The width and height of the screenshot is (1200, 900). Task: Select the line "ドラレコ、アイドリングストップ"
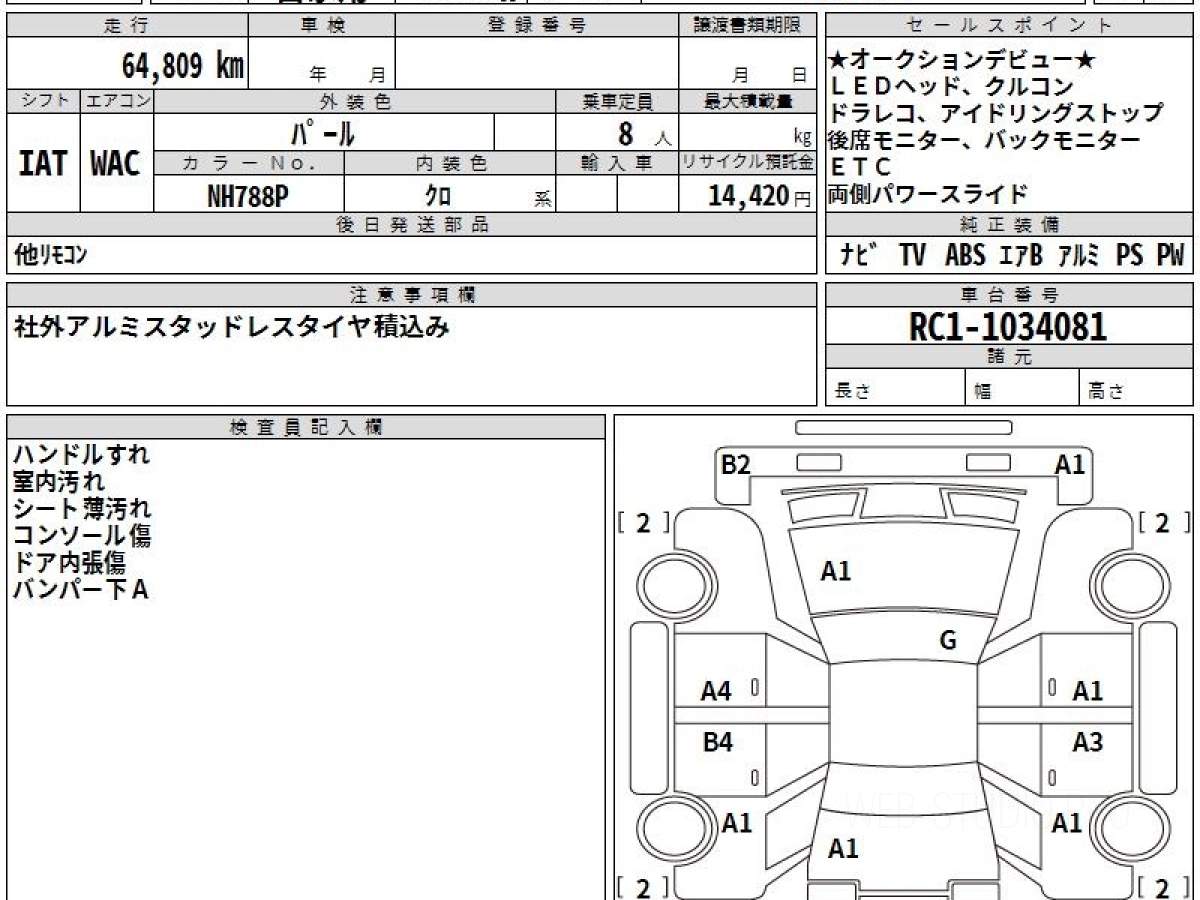(x=996, y=113)
